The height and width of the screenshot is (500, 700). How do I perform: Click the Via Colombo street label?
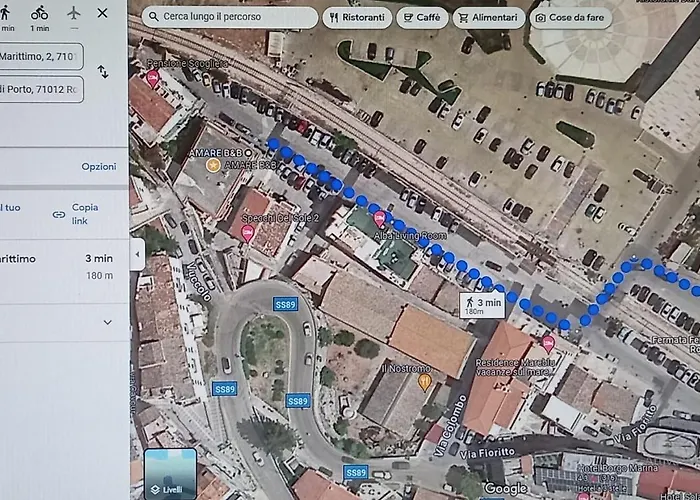450,425
